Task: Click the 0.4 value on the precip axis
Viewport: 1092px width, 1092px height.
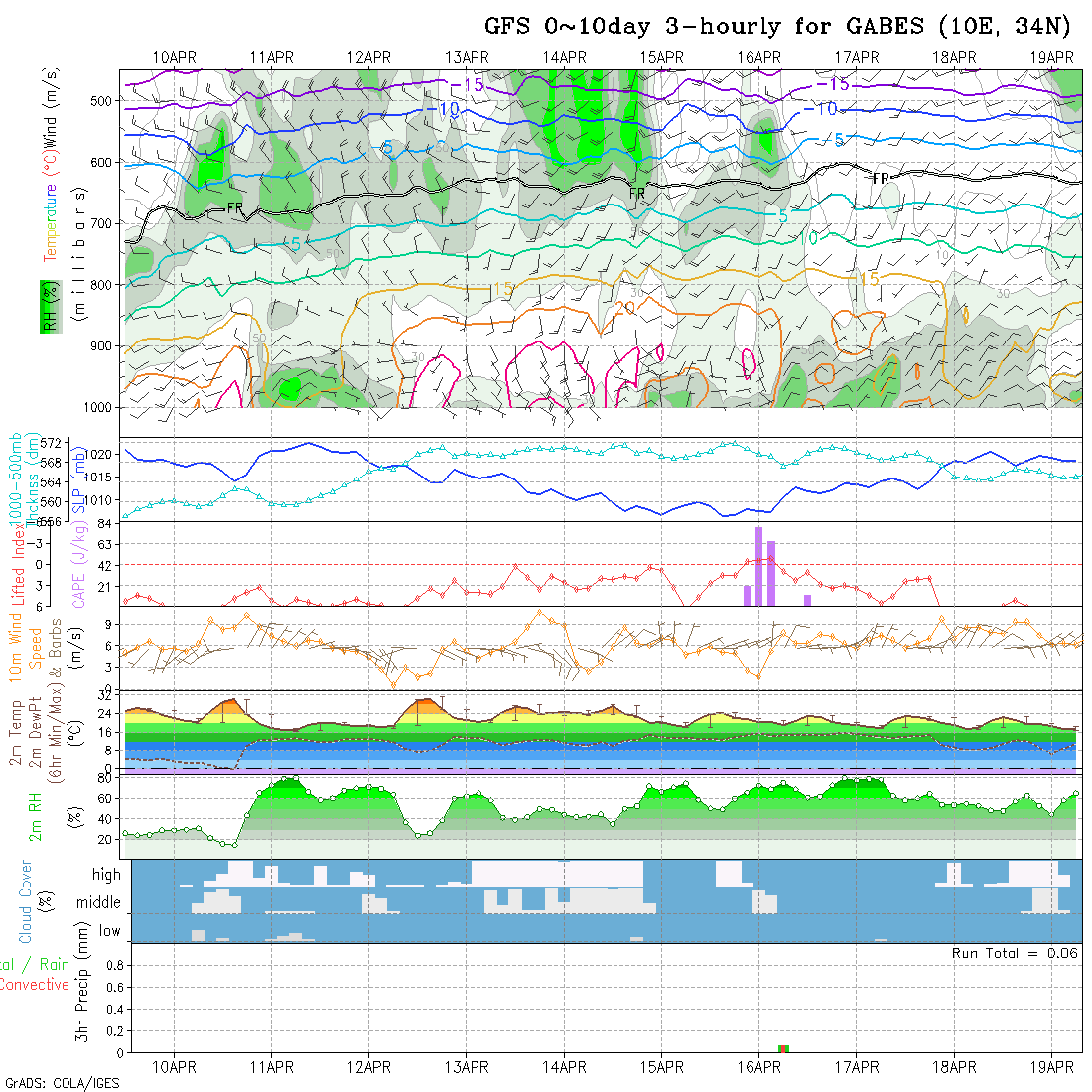Action: point(115,1010)
